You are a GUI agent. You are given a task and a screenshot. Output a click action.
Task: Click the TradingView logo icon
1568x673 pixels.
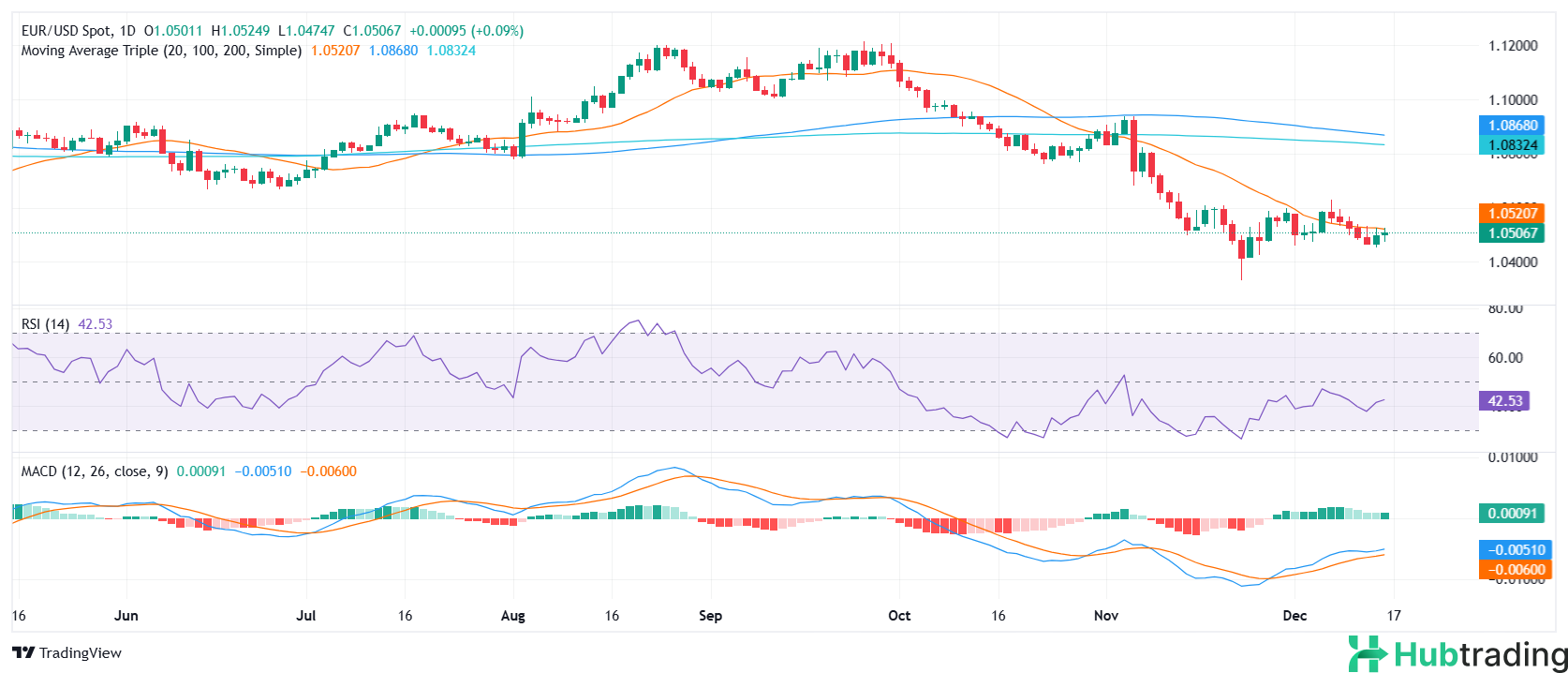[23, 653]
